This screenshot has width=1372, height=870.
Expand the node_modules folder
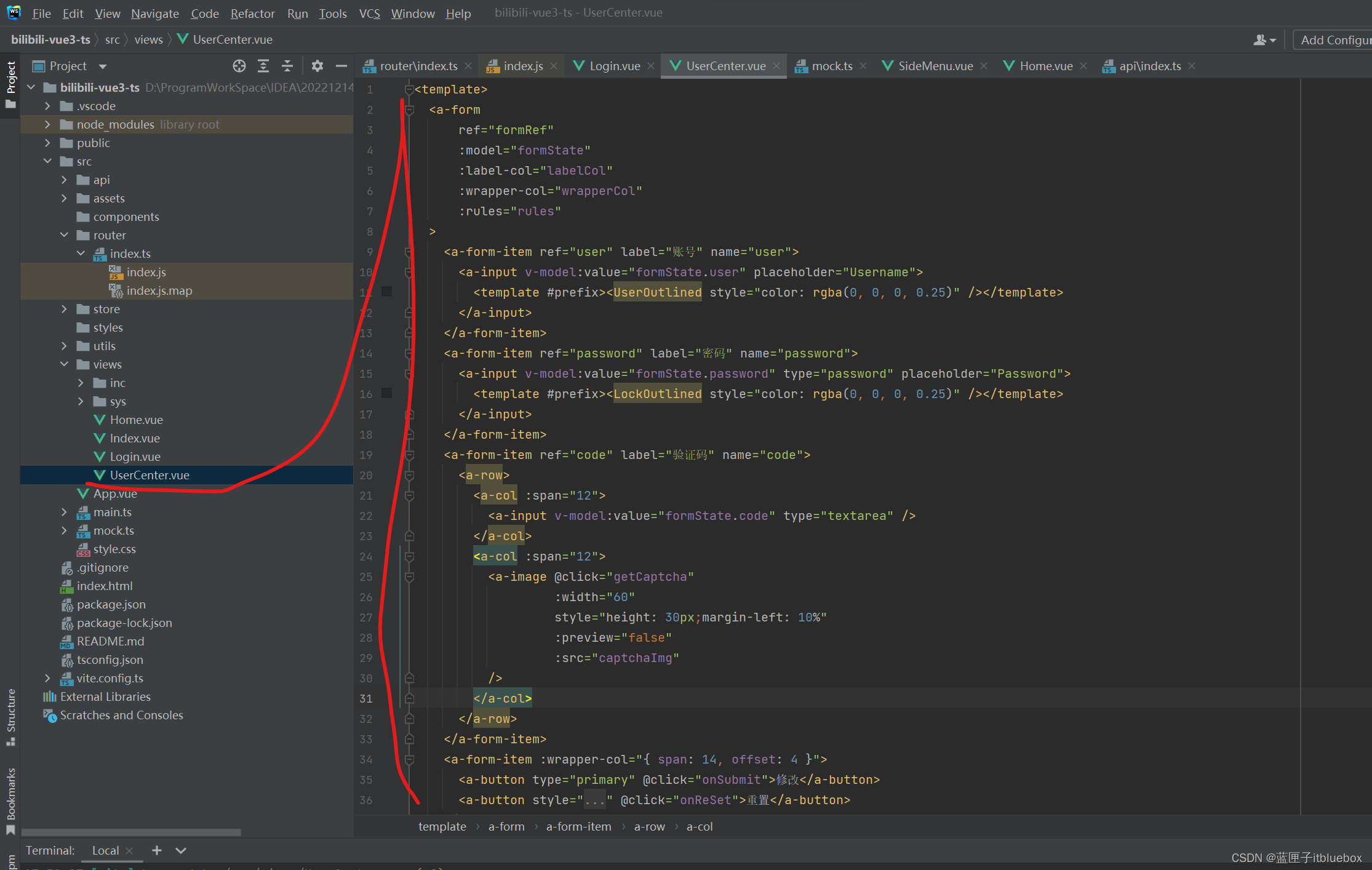47,124
